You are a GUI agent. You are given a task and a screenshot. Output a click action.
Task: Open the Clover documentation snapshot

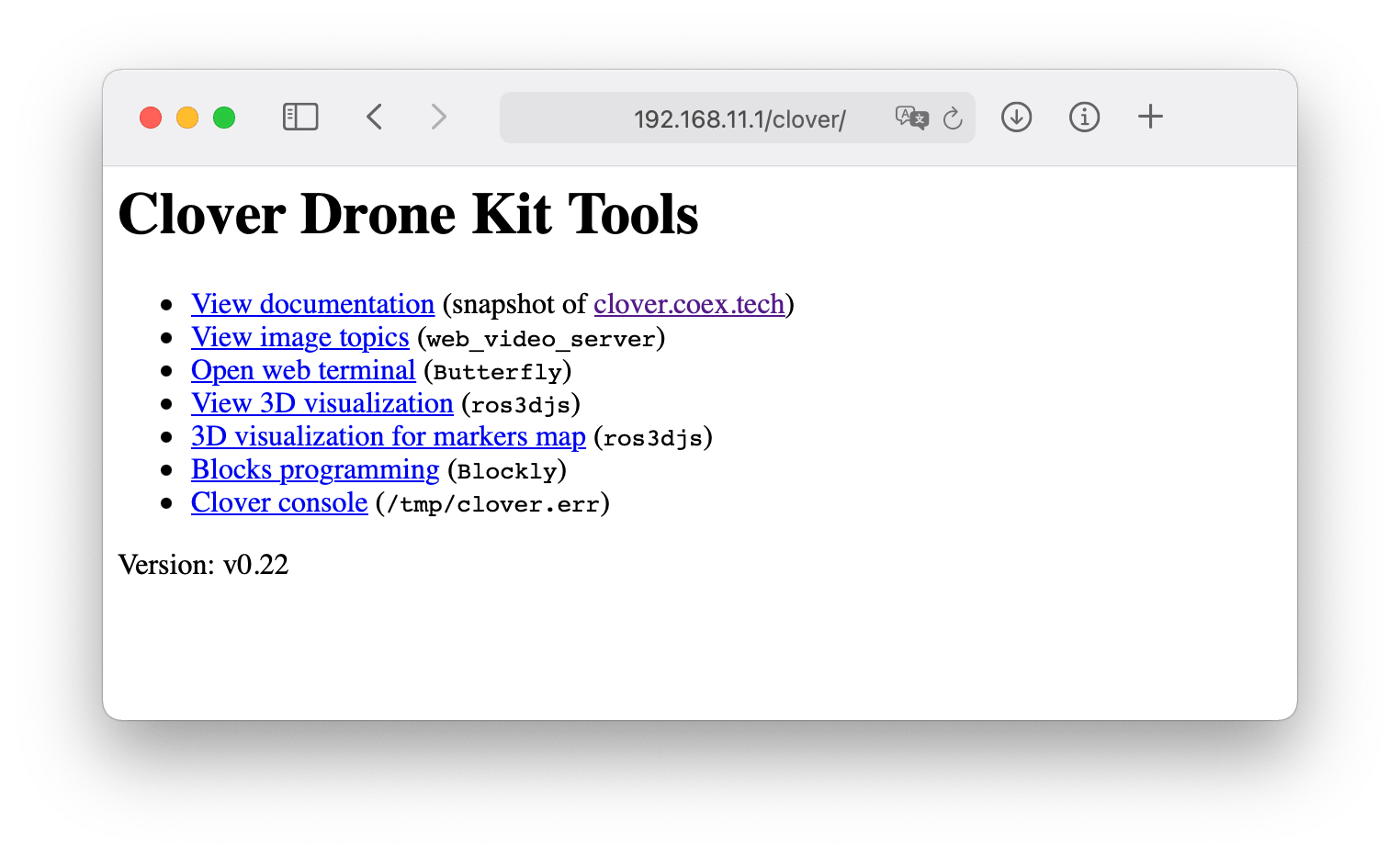coord(312,304)
